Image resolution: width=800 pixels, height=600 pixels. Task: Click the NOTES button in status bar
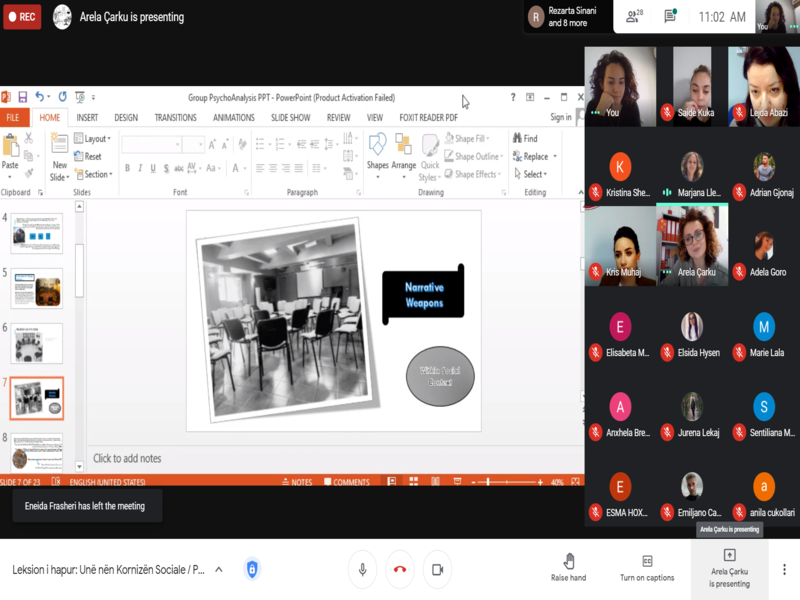tap(297, 482)
